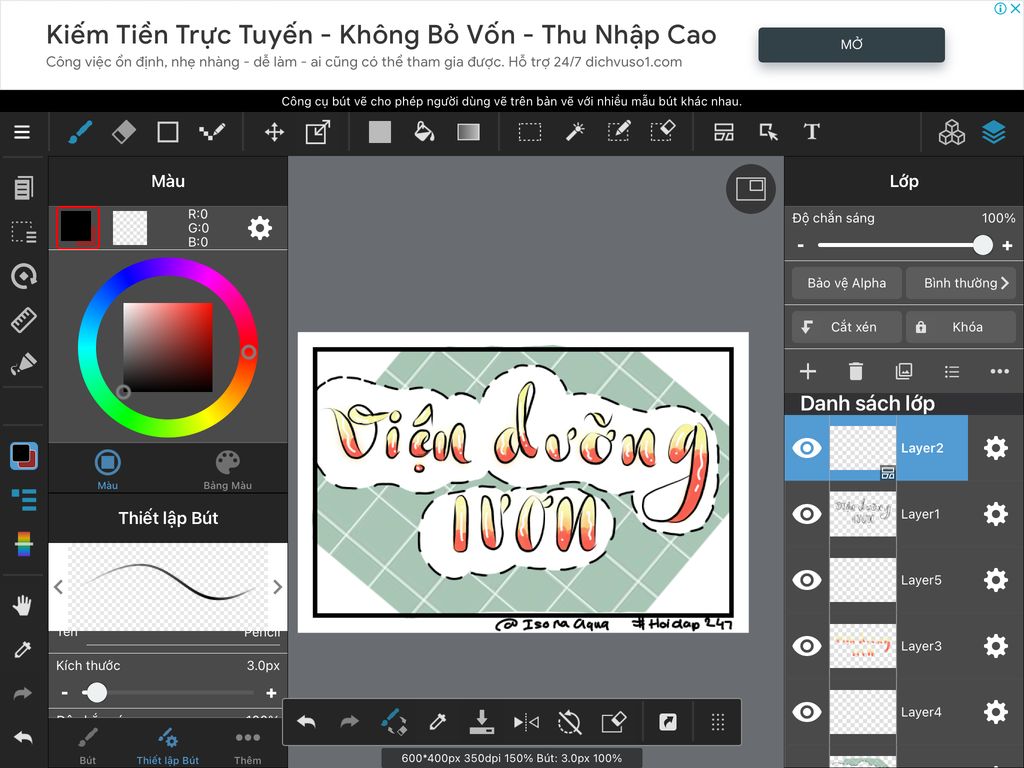
Task: Toggle reset rotation icon in bottom toolbar
Action: (x=569, y=722)
